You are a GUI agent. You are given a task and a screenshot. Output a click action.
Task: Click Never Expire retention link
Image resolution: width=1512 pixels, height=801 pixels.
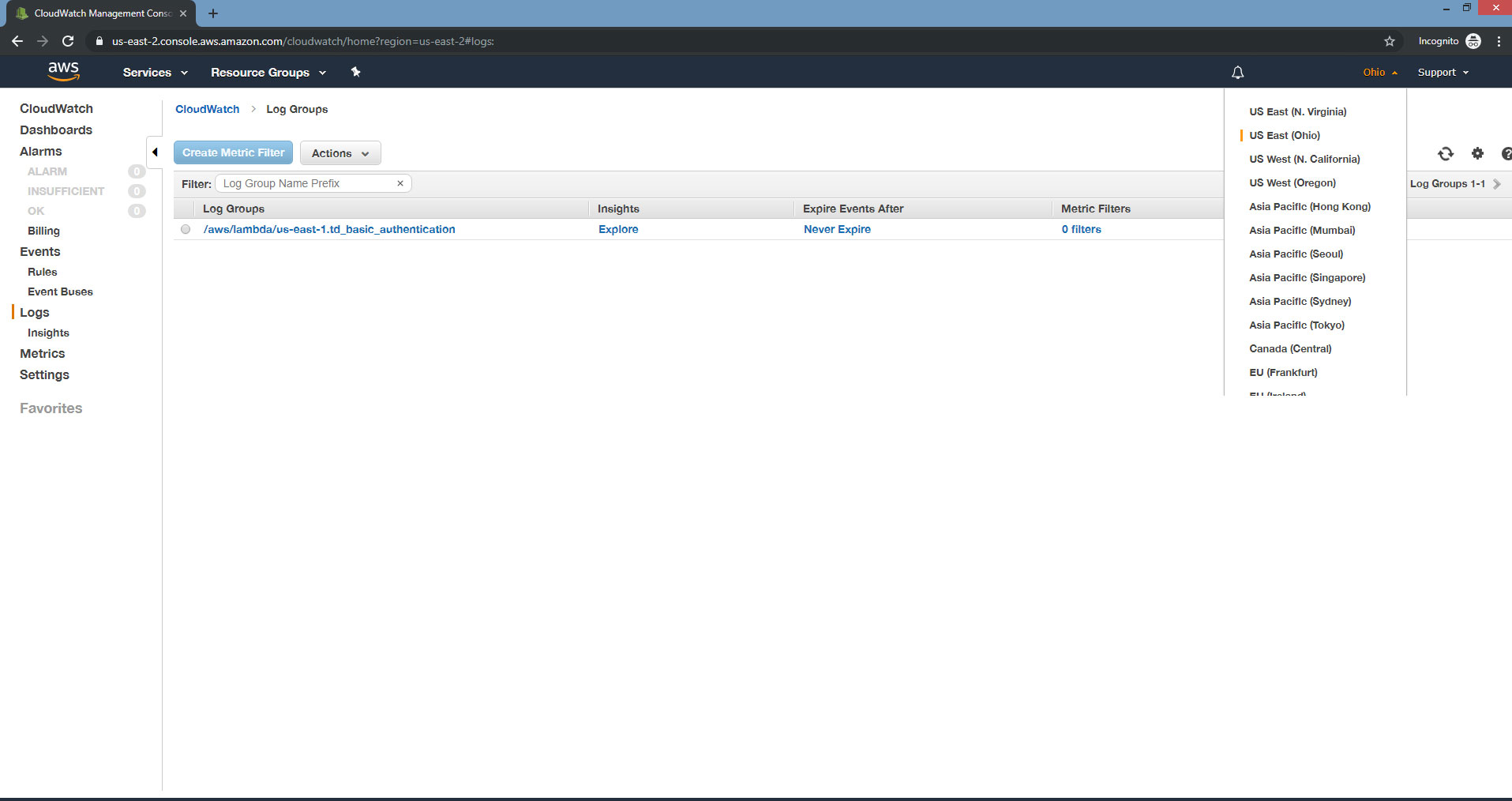click(x=837, y=229)
